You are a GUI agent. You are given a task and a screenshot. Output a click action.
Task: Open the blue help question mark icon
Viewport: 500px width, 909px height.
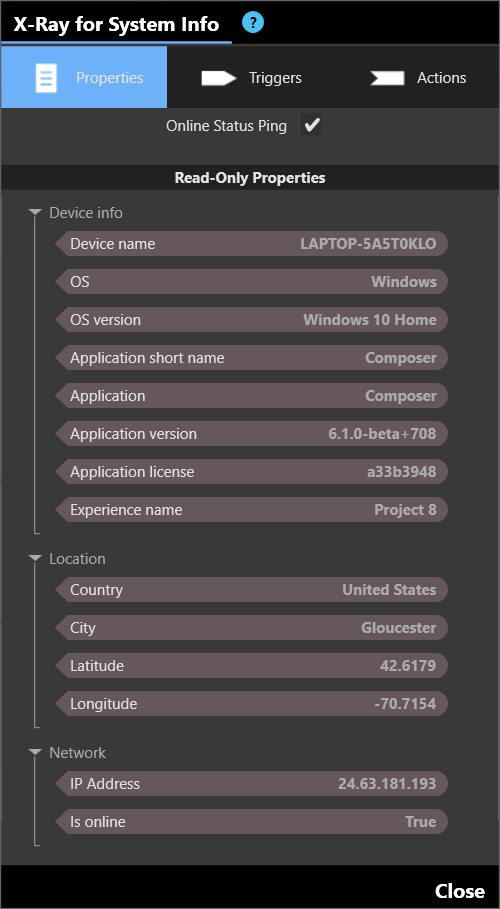point(253,23)
